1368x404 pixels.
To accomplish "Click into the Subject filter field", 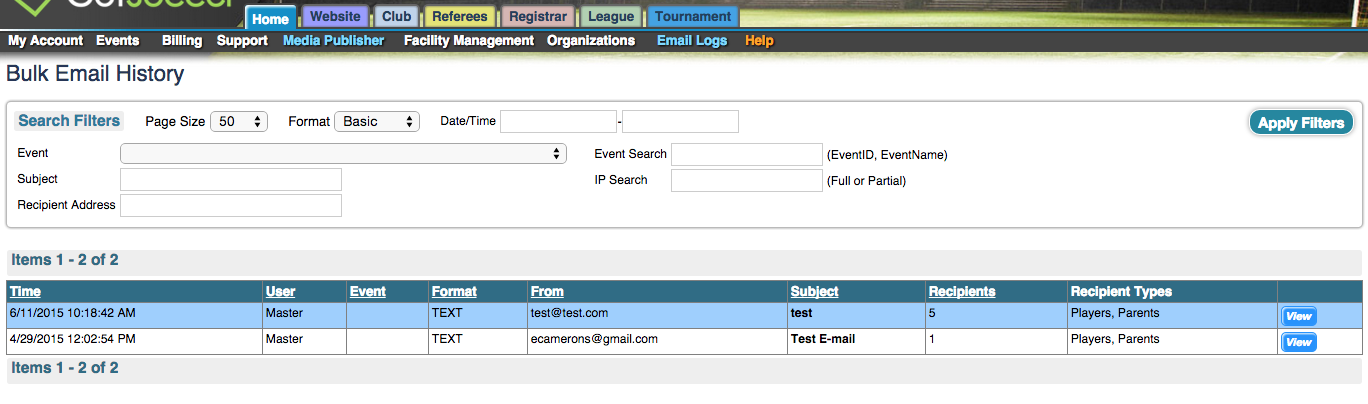I will pos(231,179).
